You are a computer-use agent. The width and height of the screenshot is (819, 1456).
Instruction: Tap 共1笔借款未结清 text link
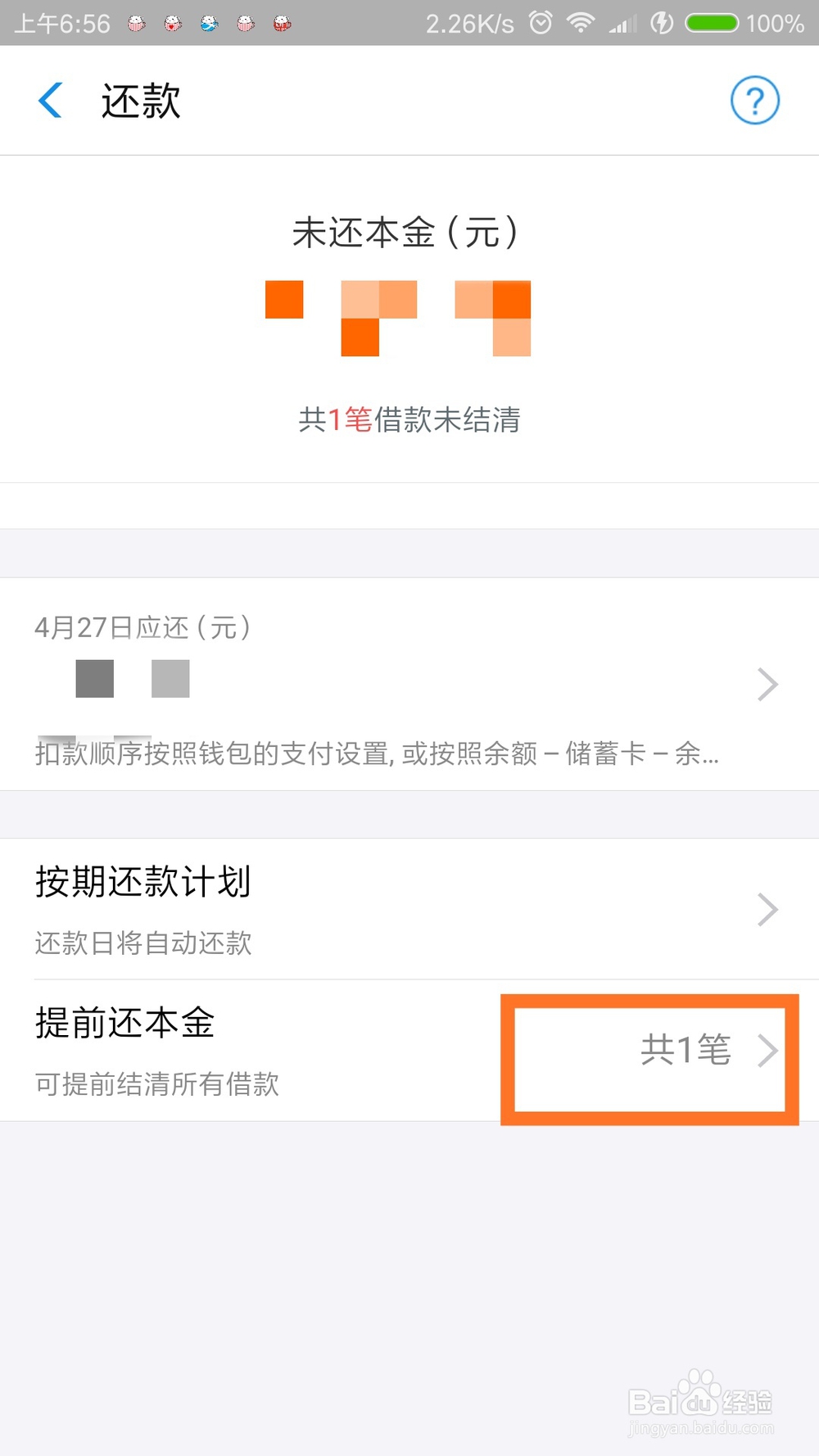click(x=409, y=419)
